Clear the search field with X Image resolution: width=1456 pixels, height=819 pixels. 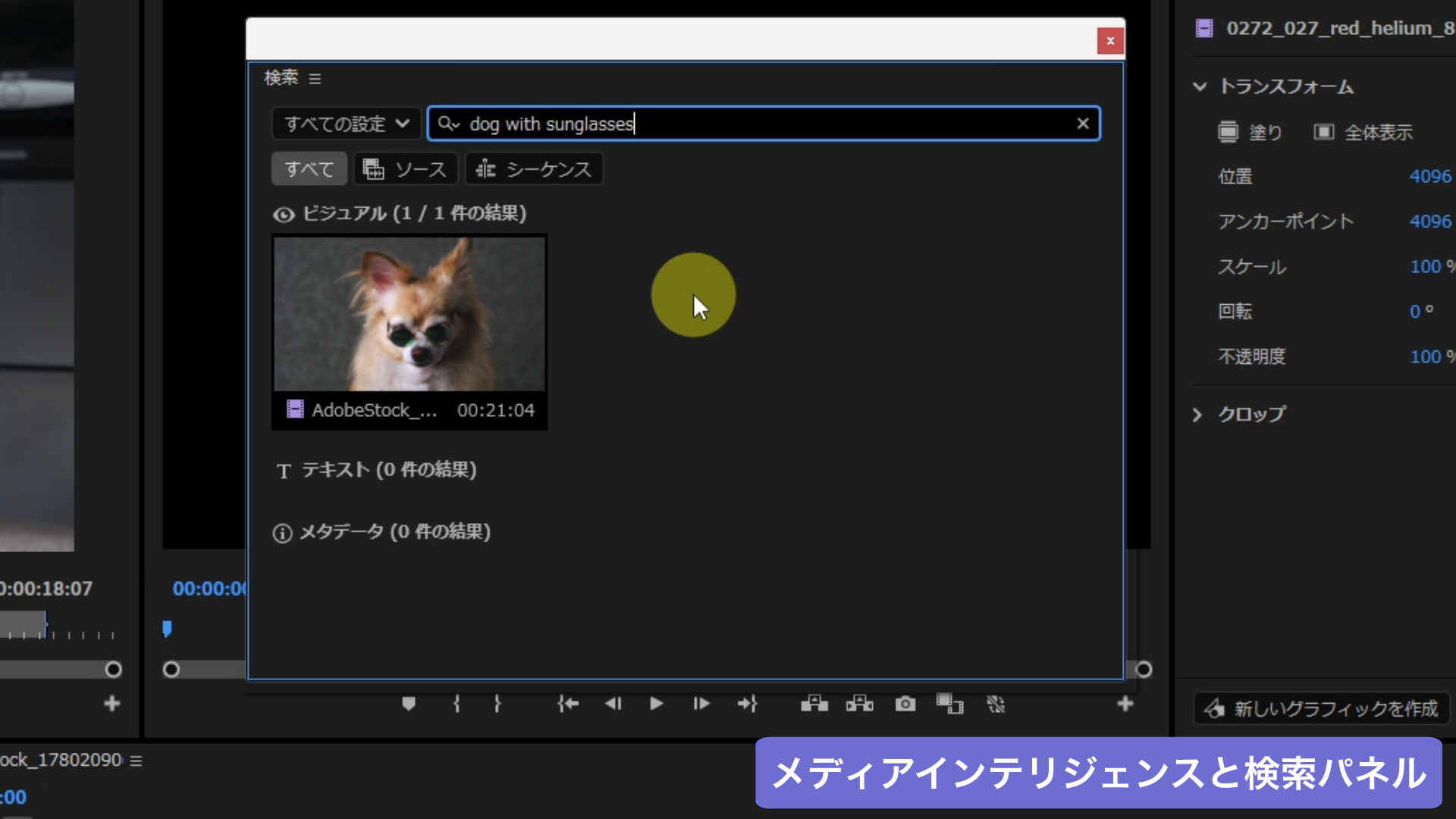1083,124
